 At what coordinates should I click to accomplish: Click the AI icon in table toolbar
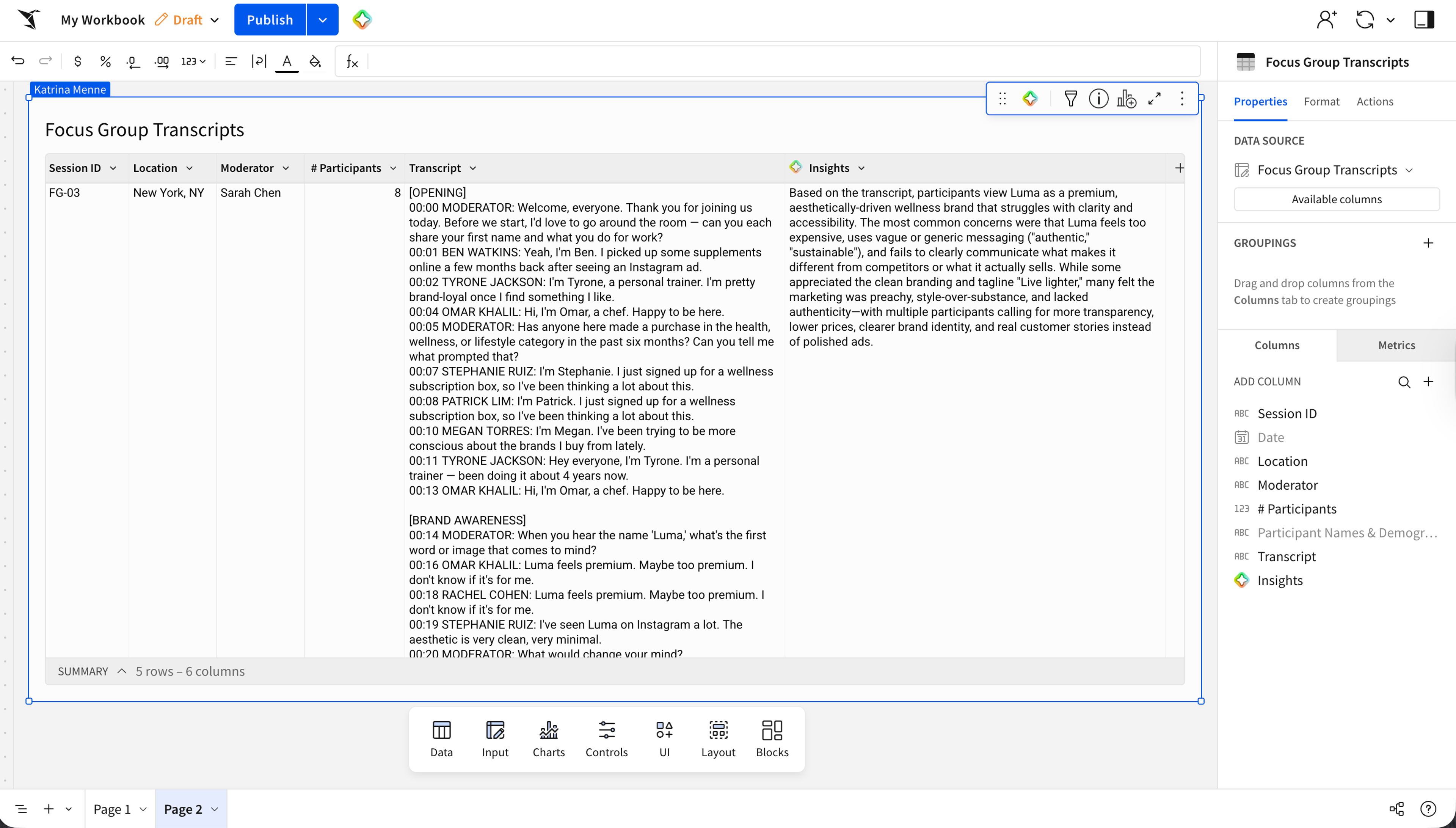coord(1030,98)
